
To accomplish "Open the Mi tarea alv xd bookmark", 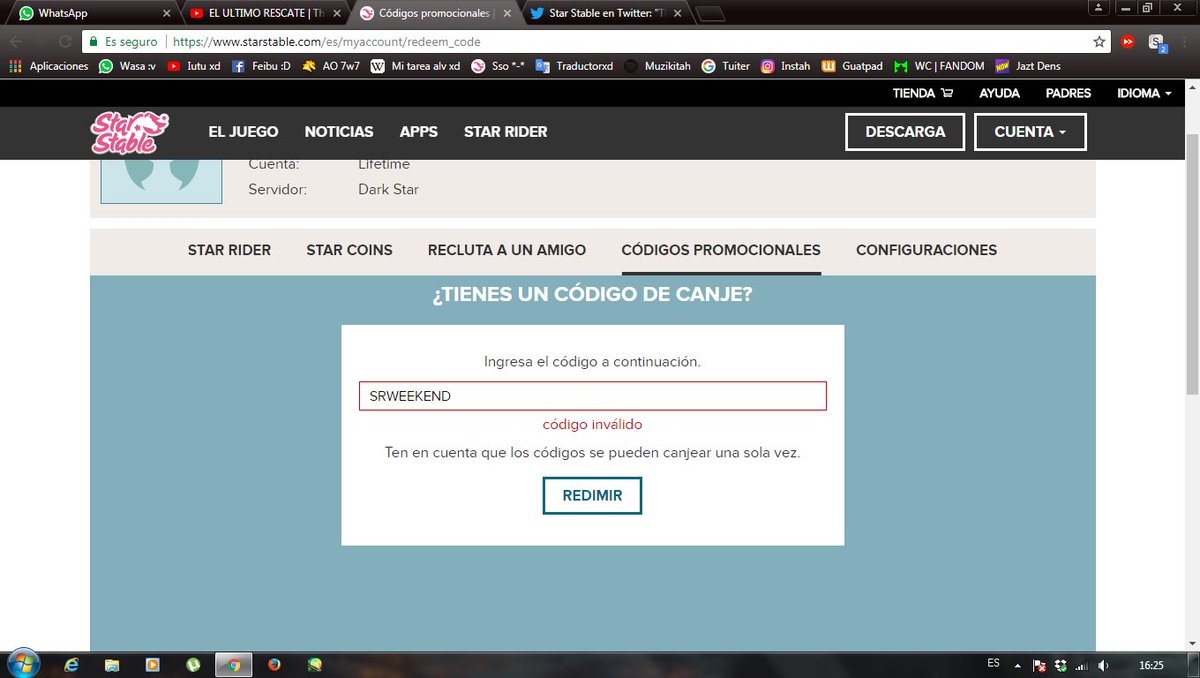I will (x=416, y=66).
